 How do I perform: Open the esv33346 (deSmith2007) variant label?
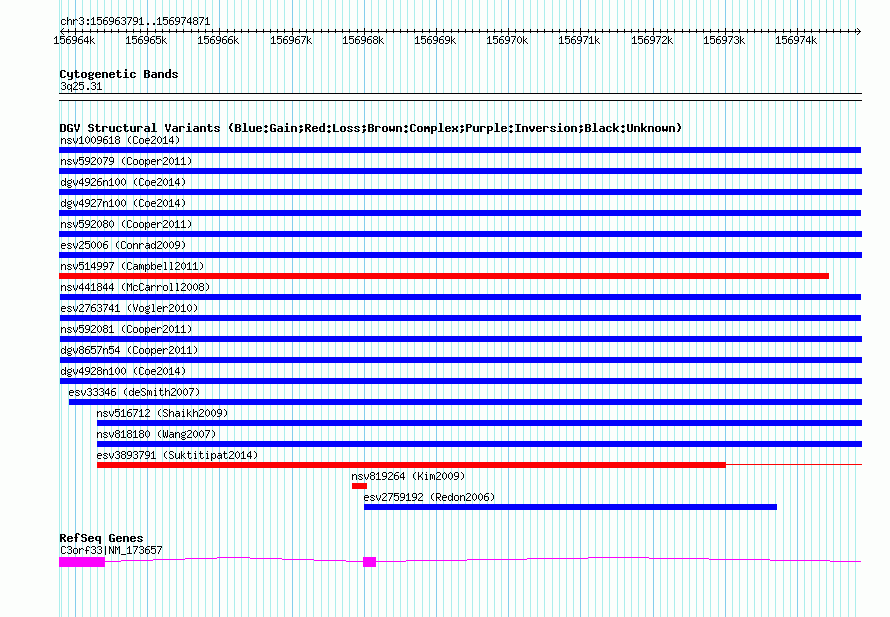(134, 392)
